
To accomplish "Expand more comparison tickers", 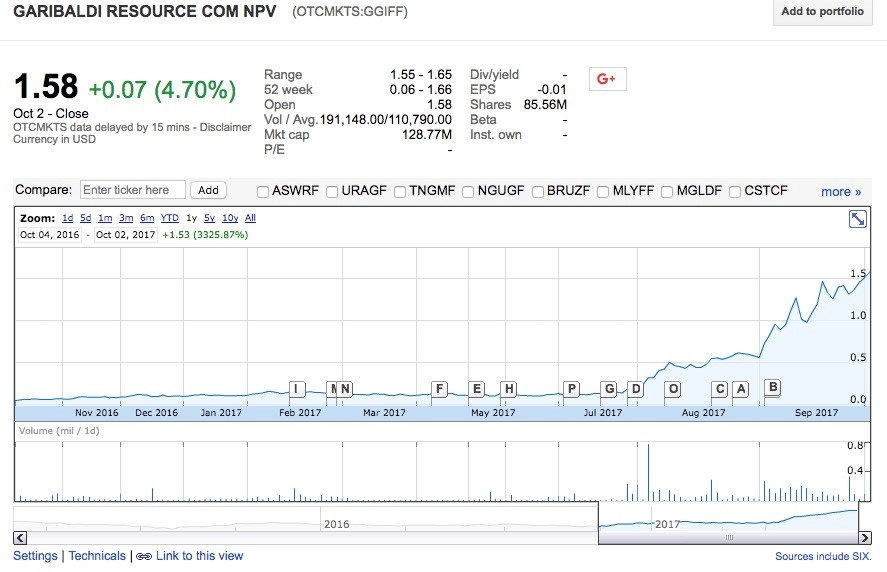I will pos(840,191).
